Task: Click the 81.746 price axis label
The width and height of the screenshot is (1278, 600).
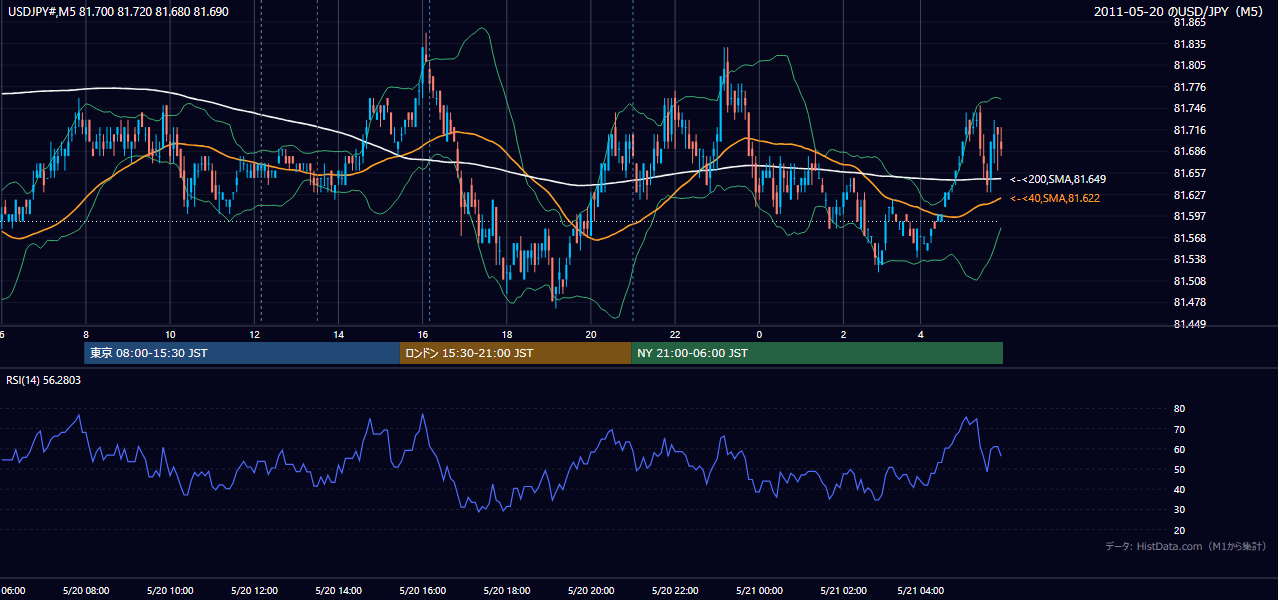Action: [x=1188, y=108]
